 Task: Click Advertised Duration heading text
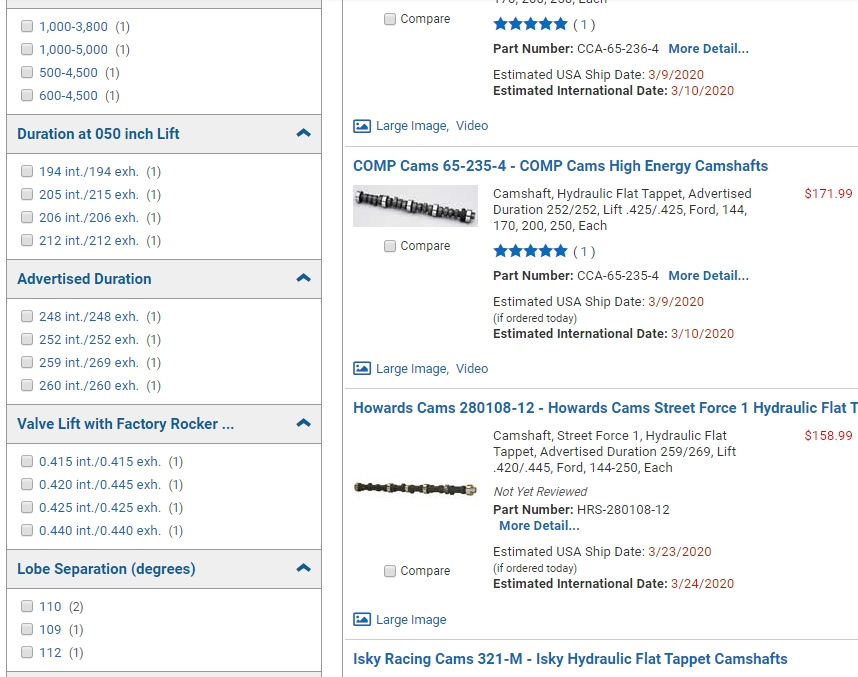(84, 279)
